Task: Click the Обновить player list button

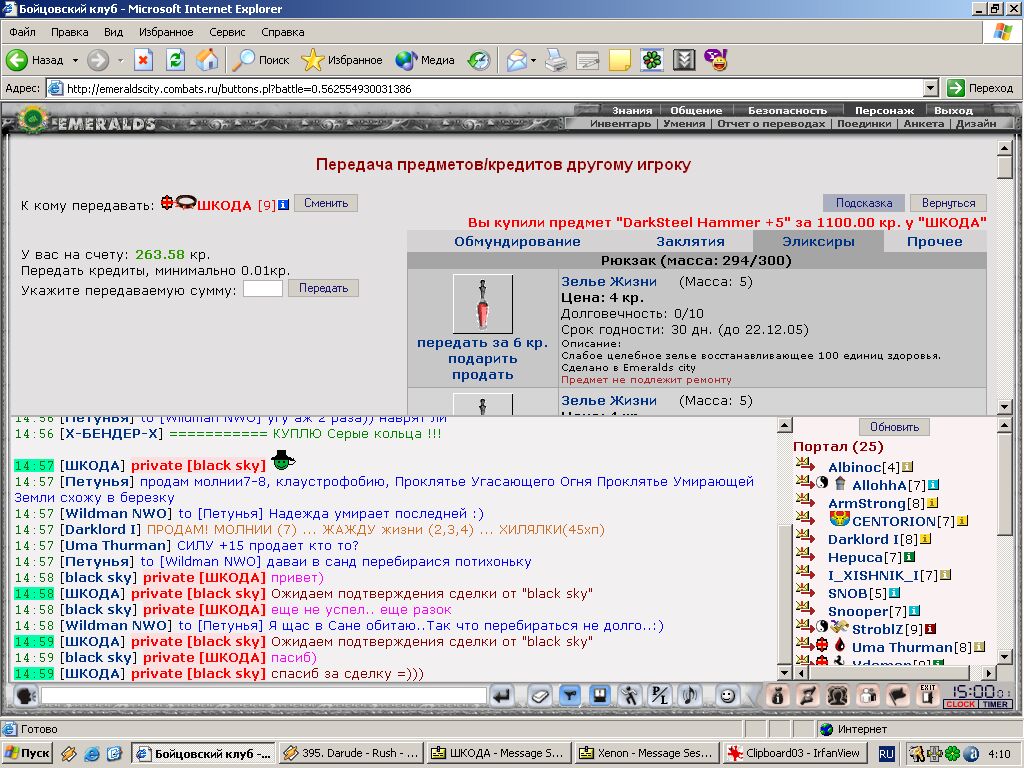Action: click(894, 427)
